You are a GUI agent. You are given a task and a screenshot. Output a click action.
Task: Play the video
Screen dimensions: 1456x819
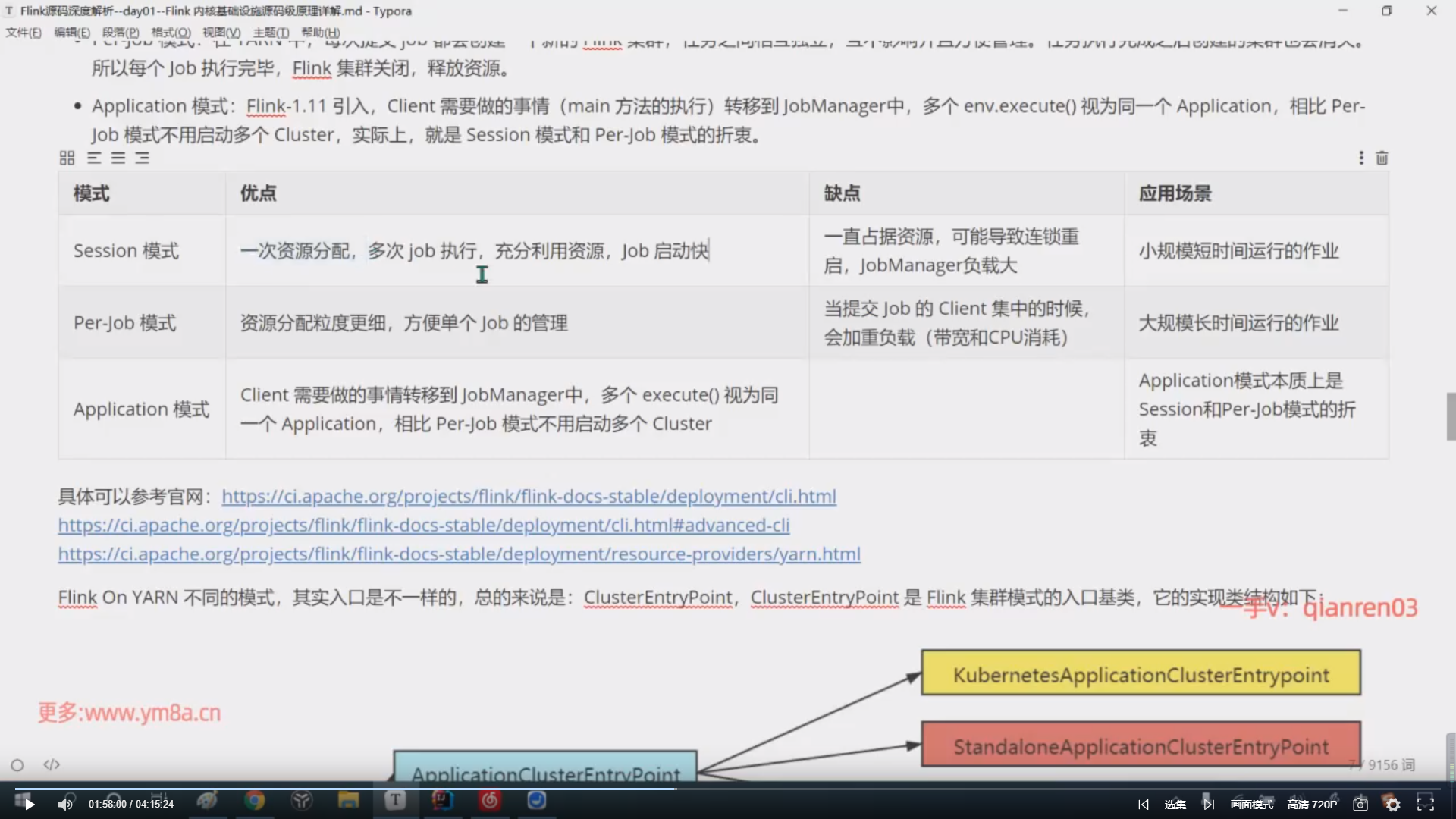pos(29,805)
